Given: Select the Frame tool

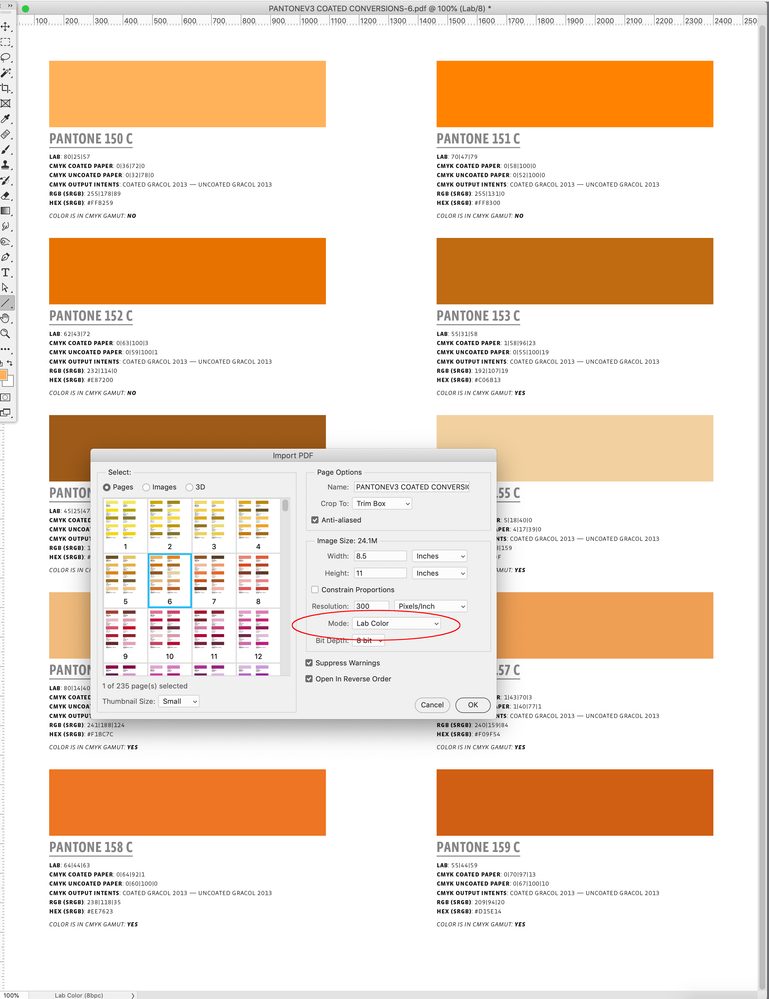Looking at the screenshot, I should [6, 103].
